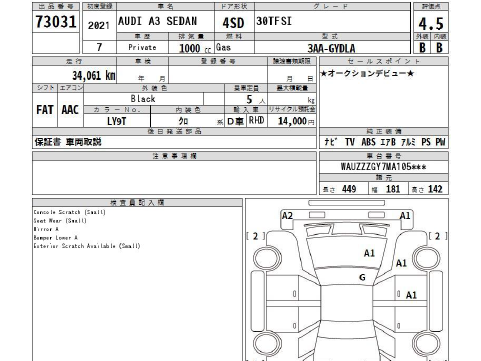This screenshot has height=361, width=481.
Task: Select the AAC air conditioner value
Action: pyautogui.click(x=70, y=109)
